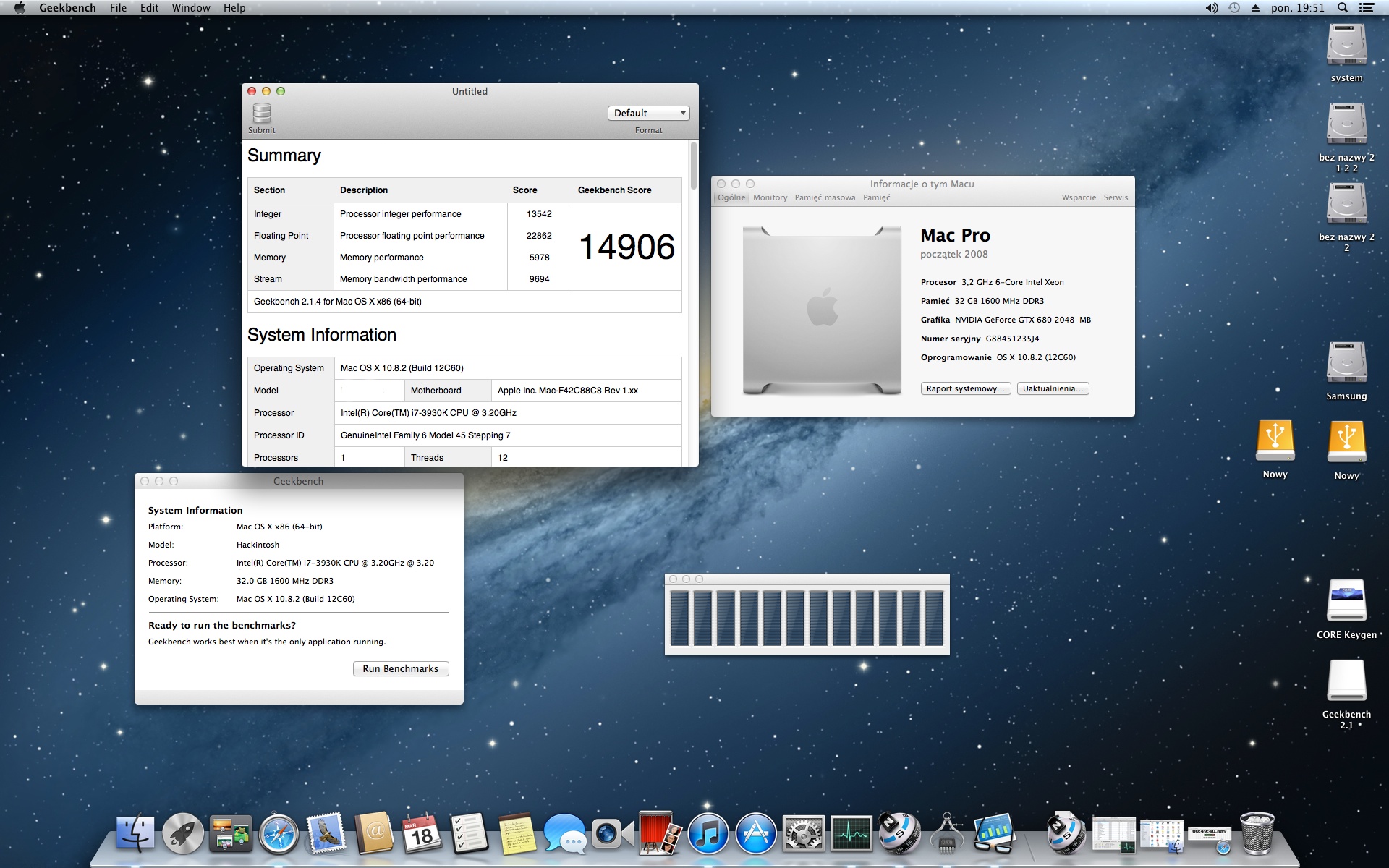
Task: Open Reminders from the Dock
Action: [x=470, y=833]
